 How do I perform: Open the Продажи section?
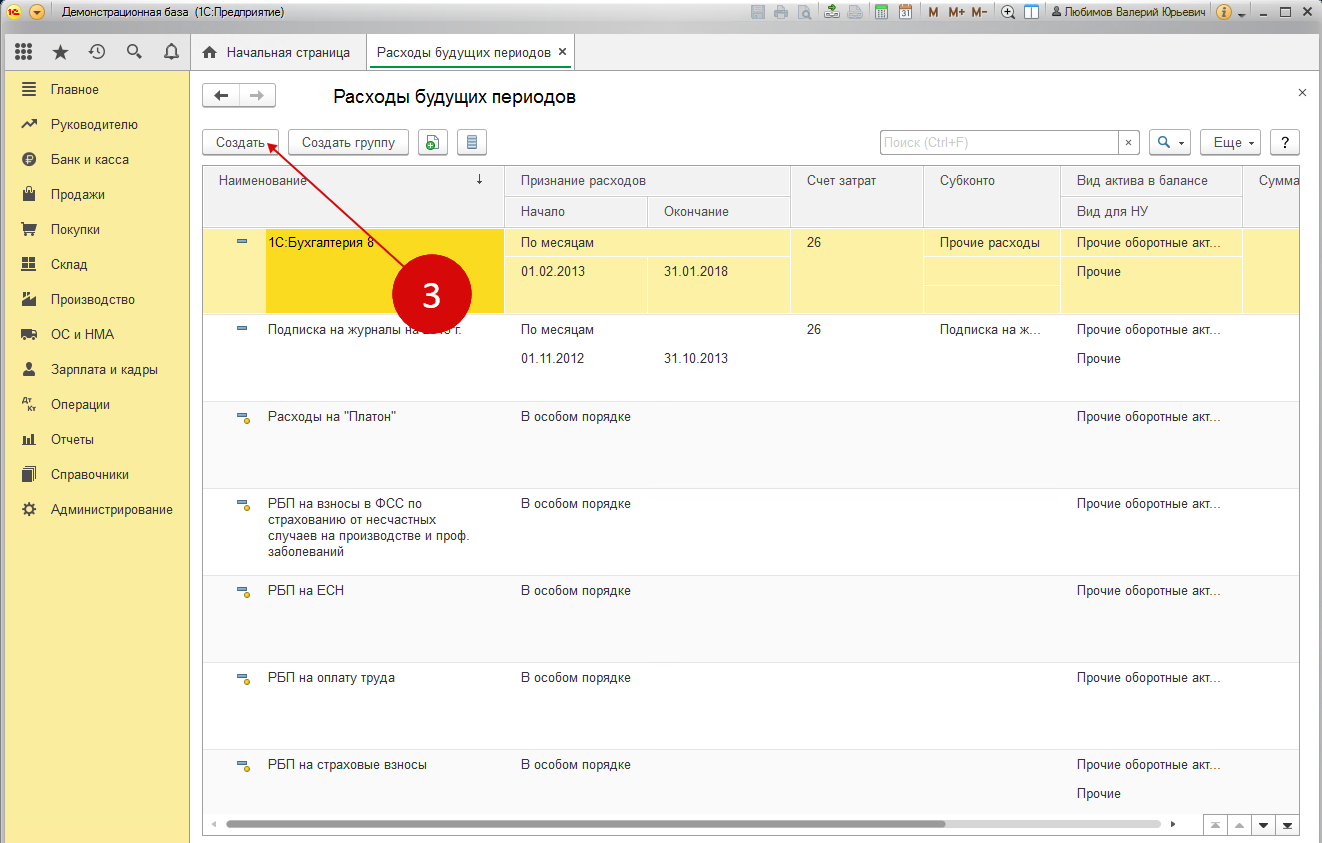(95, 194)
